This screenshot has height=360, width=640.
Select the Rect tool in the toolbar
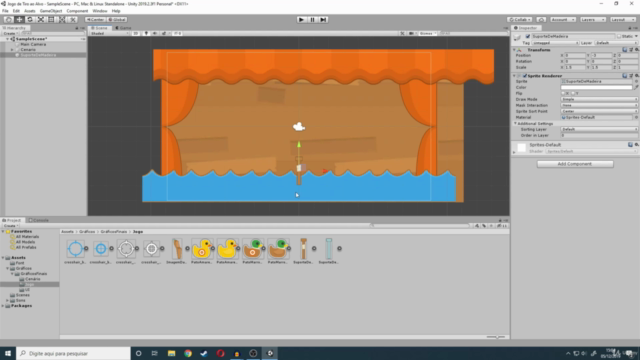(x=51, y=20)
